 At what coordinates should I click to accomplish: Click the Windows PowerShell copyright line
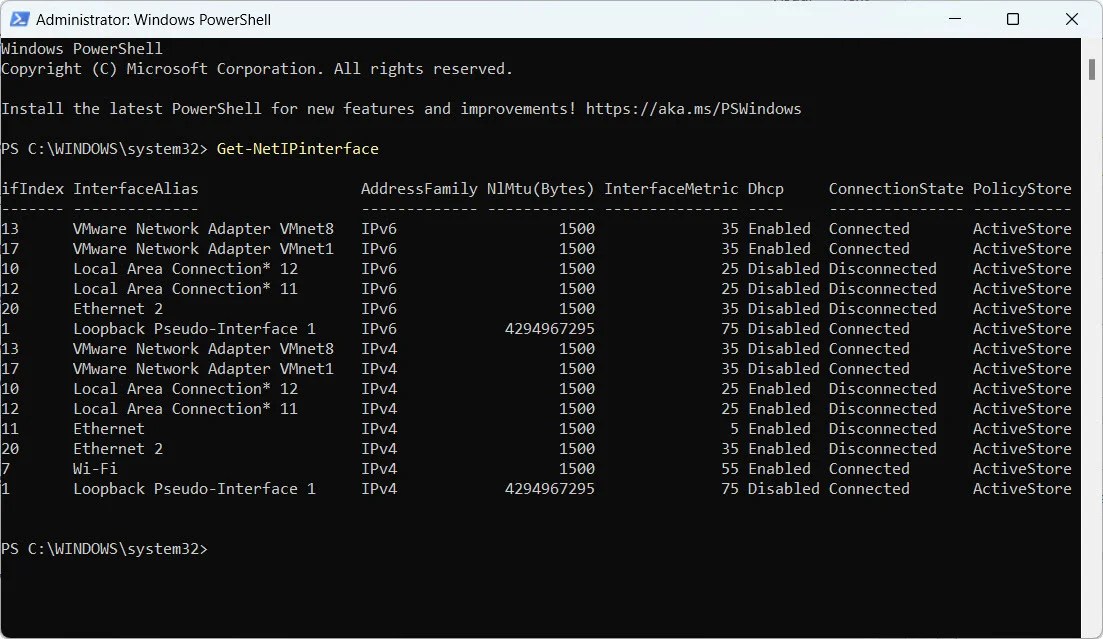tap(257, 68)
